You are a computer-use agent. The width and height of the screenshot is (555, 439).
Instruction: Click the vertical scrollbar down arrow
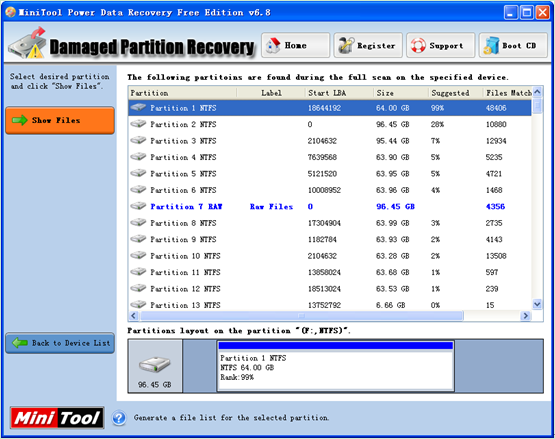pyautogui.click(x=537, y=304)
